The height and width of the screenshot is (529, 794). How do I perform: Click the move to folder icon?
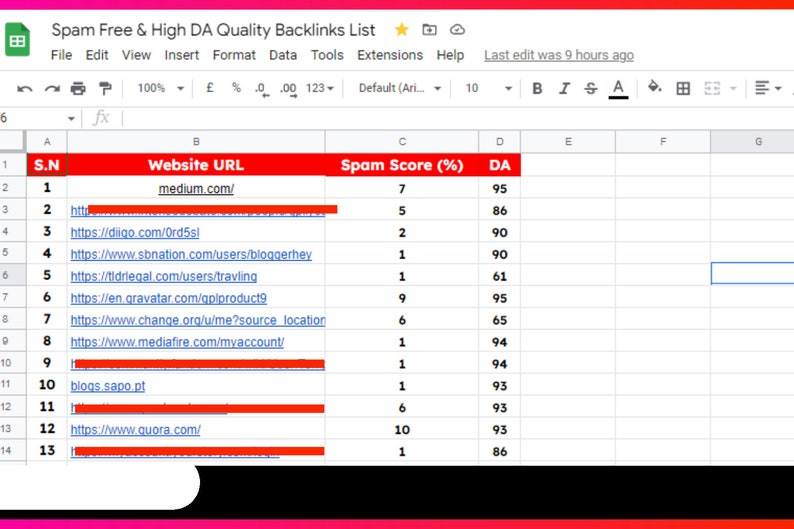[429, 29]
